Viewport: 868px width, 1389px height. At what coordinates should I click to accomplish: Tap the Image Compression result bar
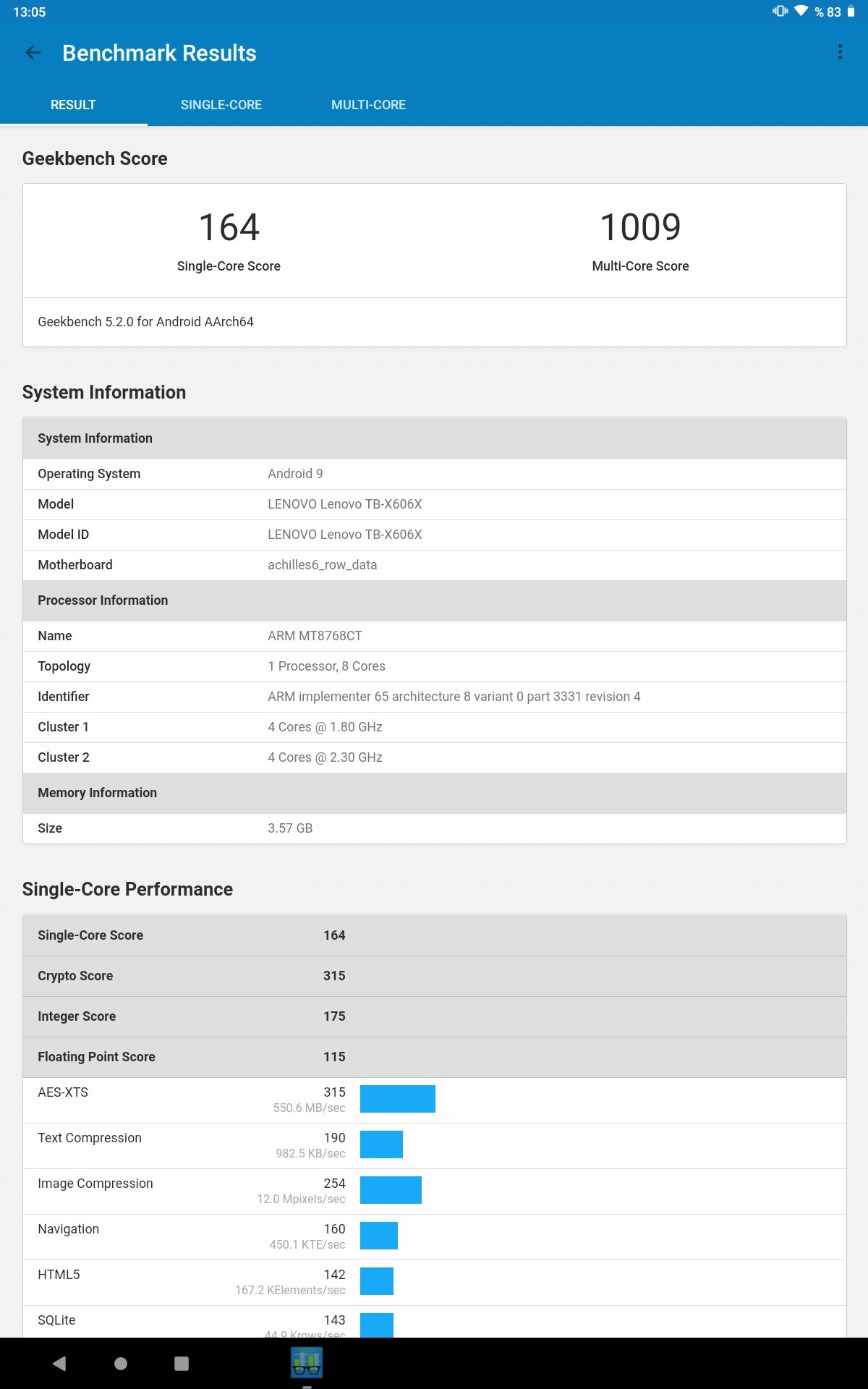click(391, 1190)
